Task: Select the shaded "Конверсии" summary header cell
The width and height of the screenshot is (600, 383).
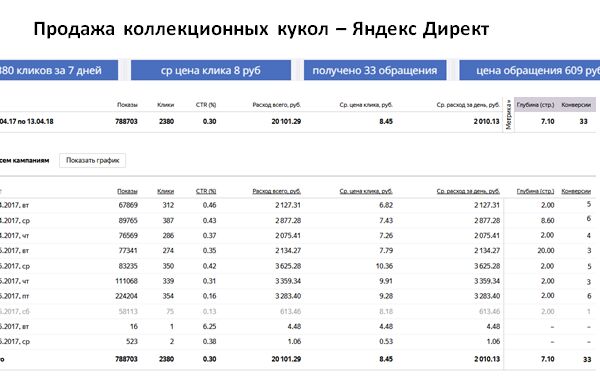Action: [x=576, y=104]
